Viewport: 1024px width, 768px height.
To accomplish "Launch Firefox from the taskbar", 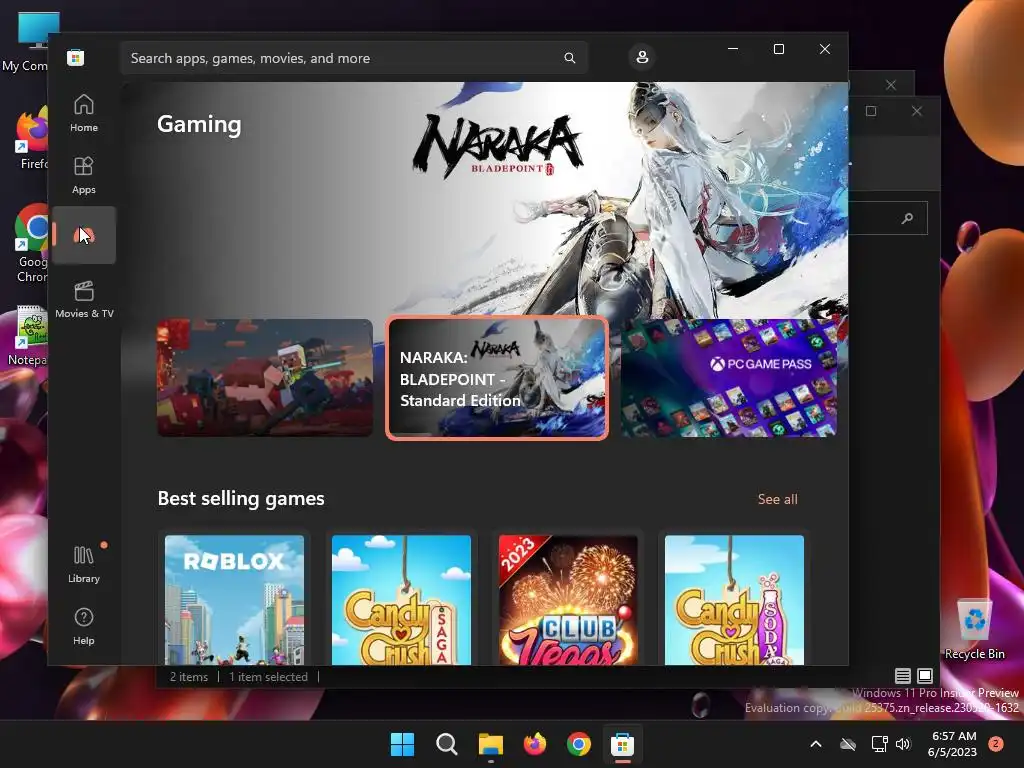I will point(535,744).
